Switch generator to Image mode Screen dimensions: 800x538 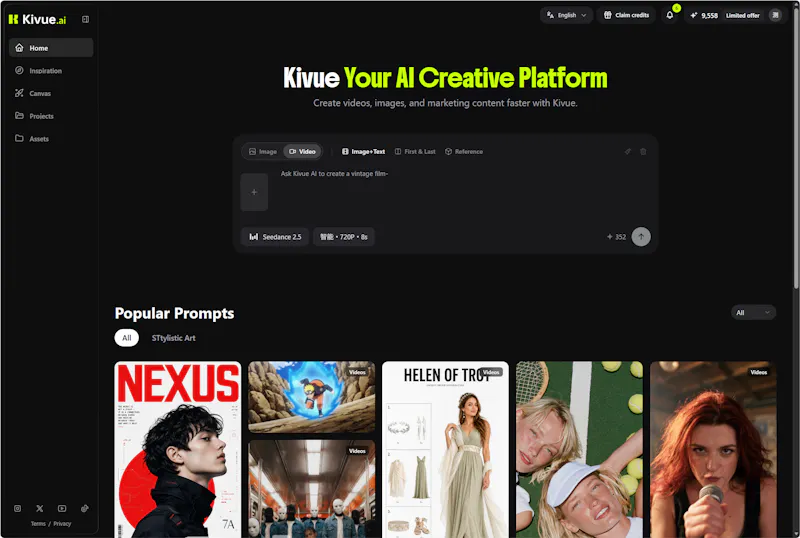263,152
